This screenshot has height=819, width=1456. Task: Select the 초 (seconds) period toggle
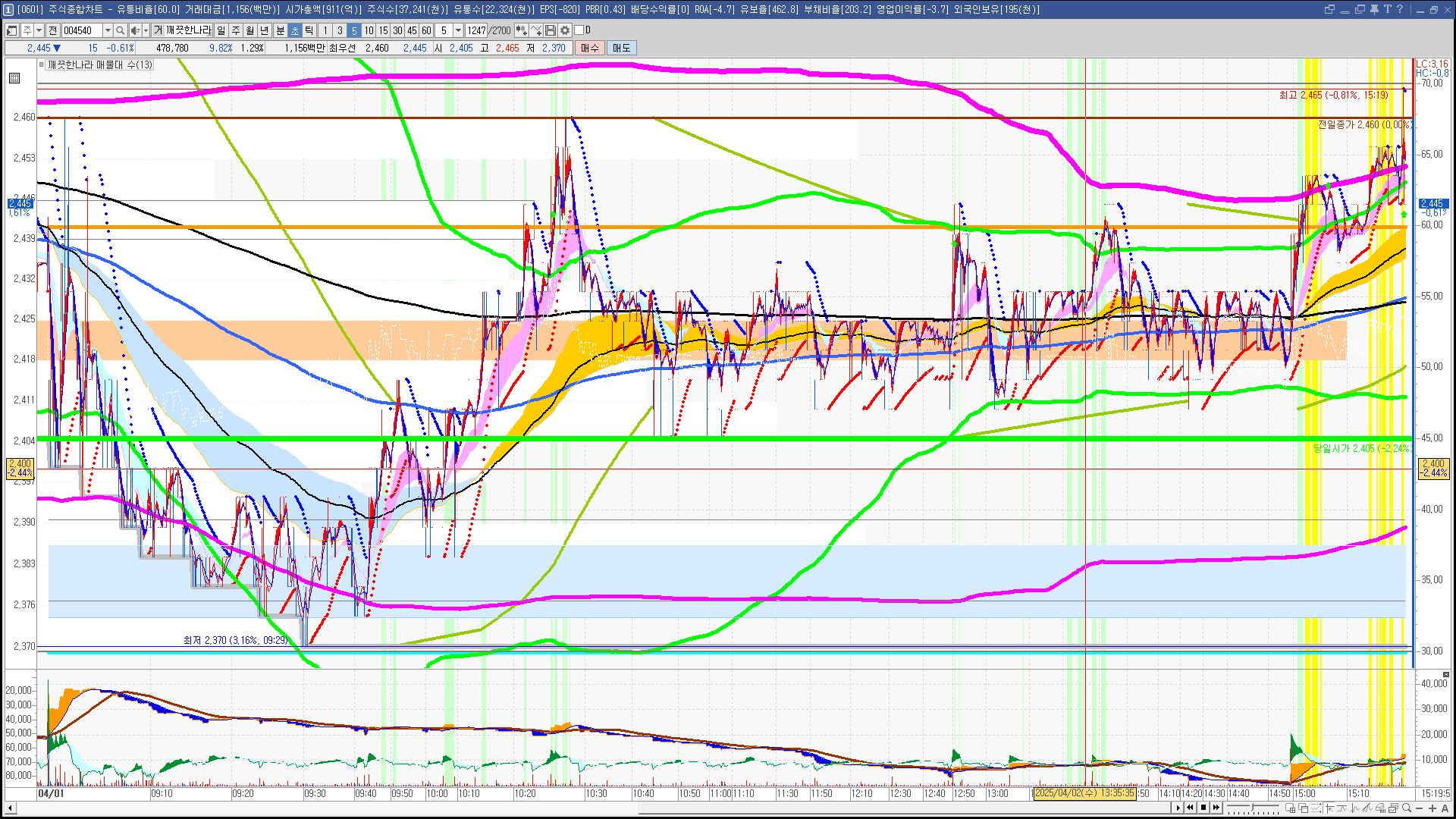(x=295, y=30)
